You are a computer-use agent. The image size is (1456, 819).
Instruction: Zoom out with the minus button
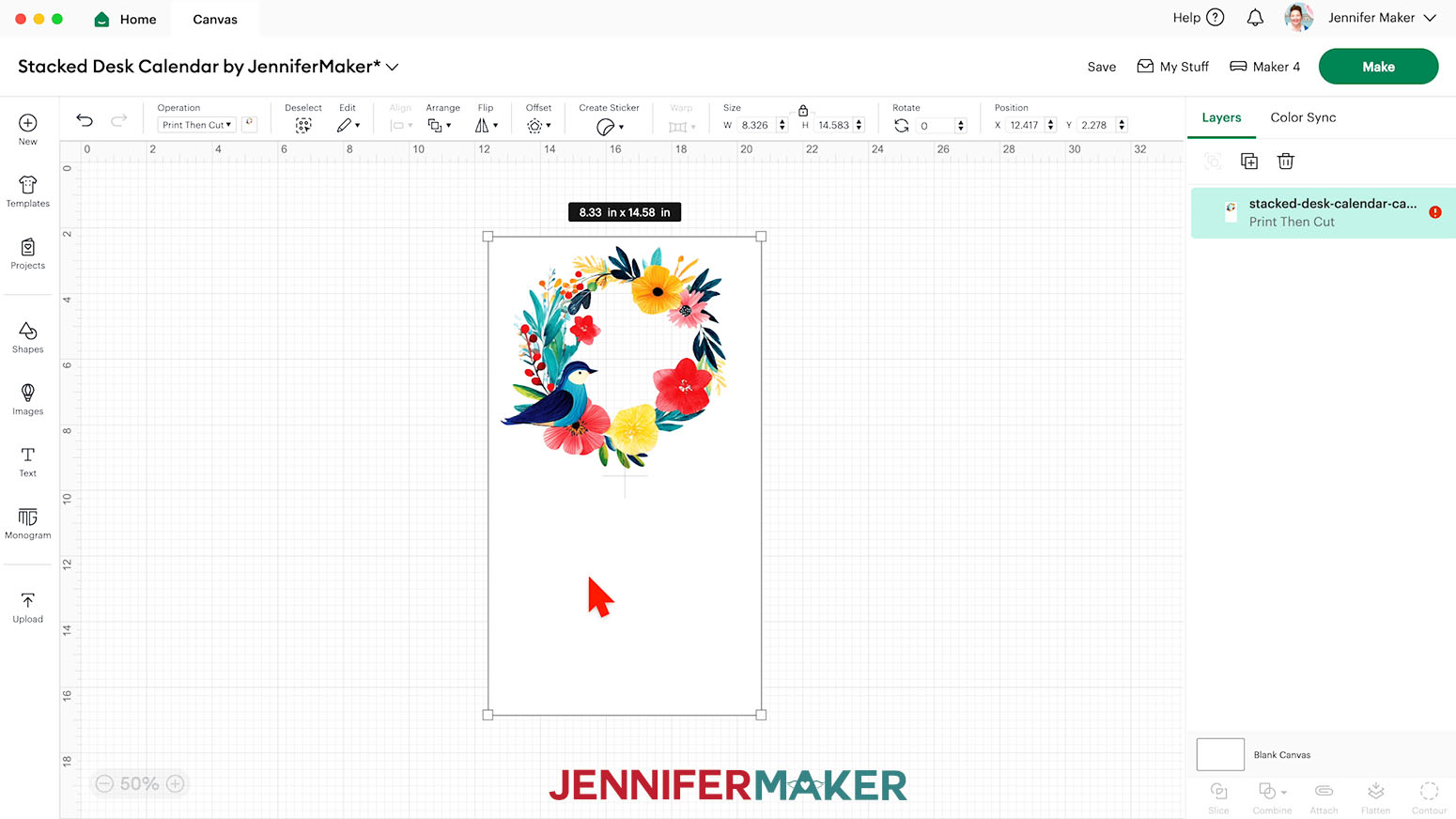click(x=104, y=783)
